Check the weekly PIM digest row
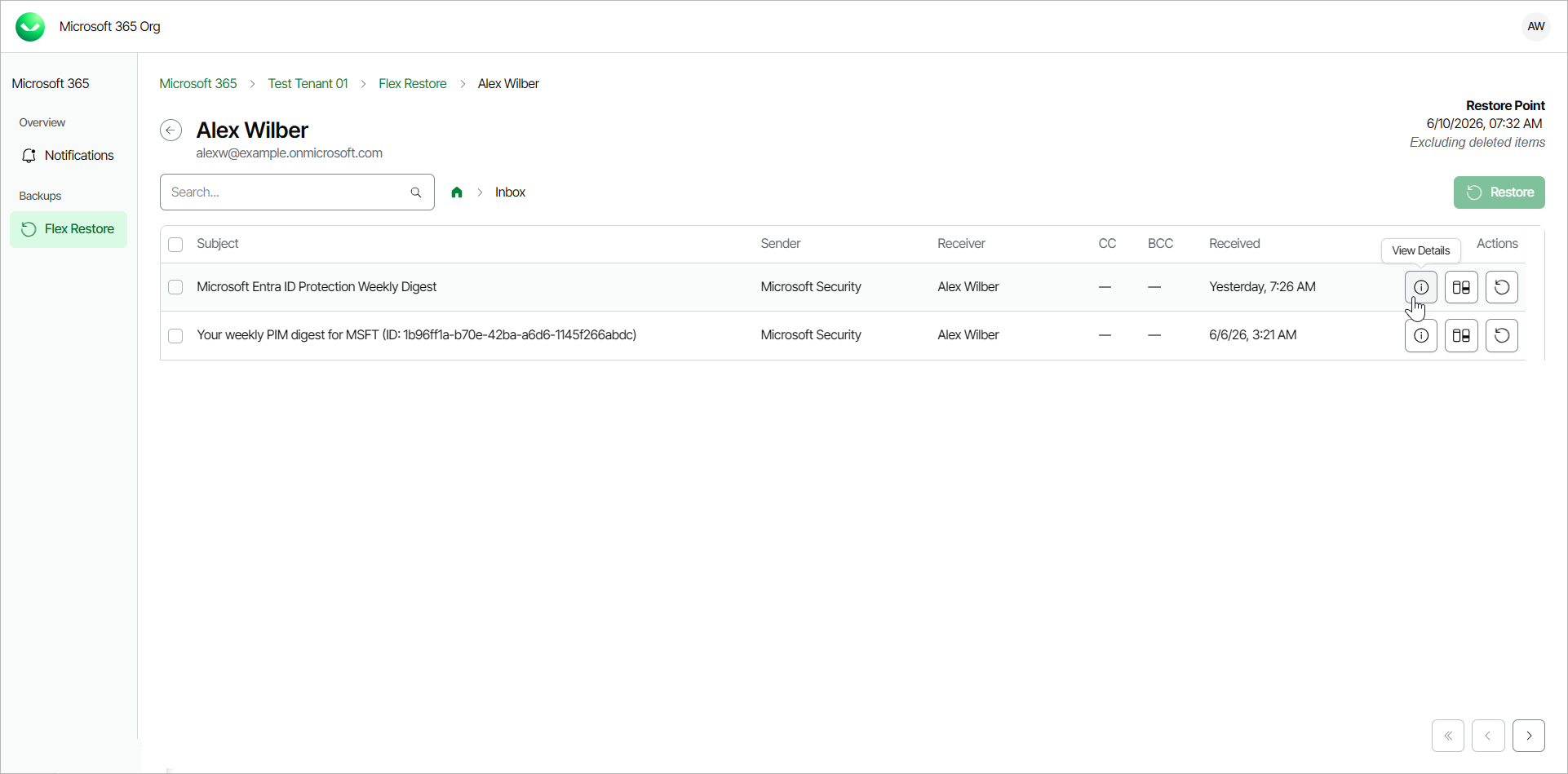 pyautogui.click(x=175, y=335)
